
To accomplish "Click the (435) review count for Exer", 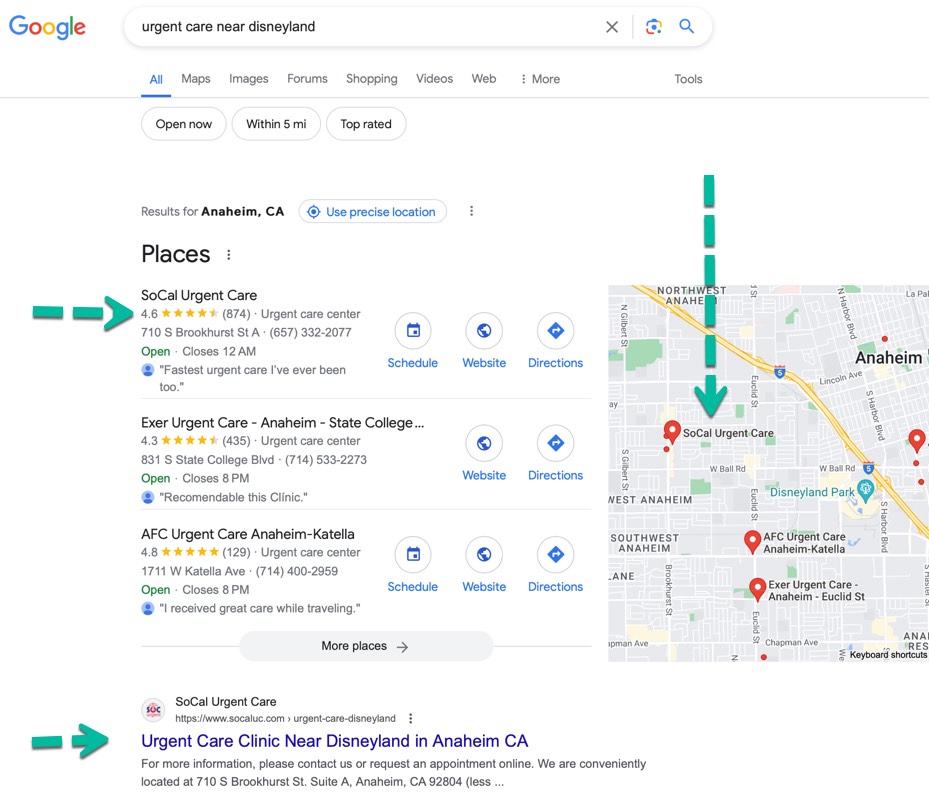I will [236, 441].
